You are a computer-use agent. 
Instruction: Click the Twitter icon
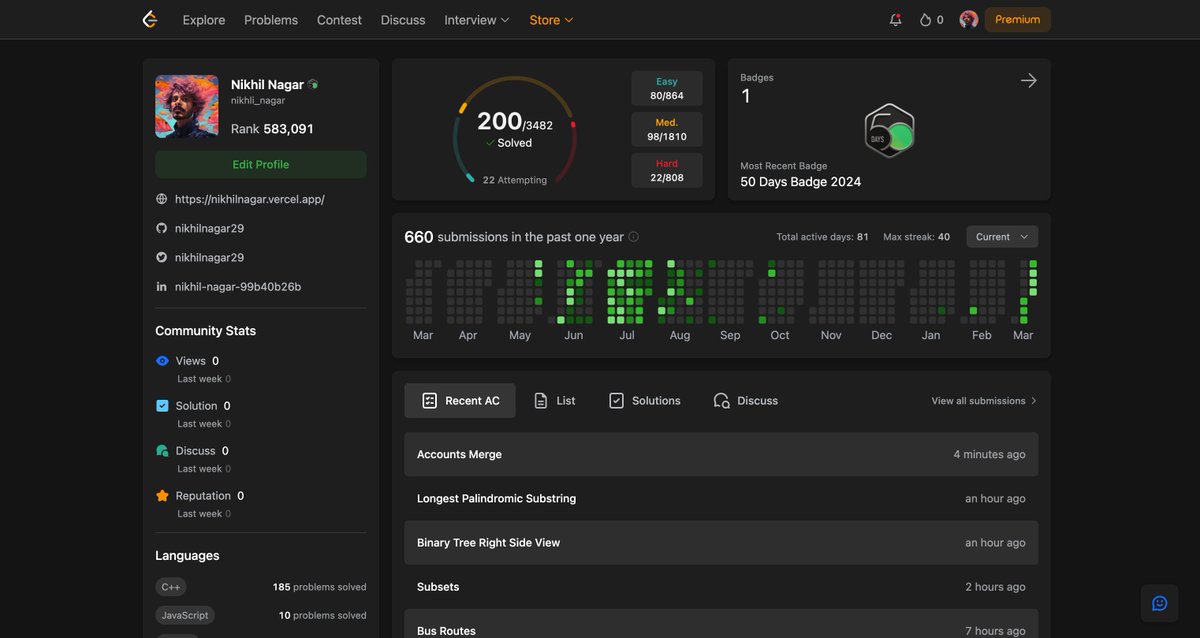(x=162, y=257)
